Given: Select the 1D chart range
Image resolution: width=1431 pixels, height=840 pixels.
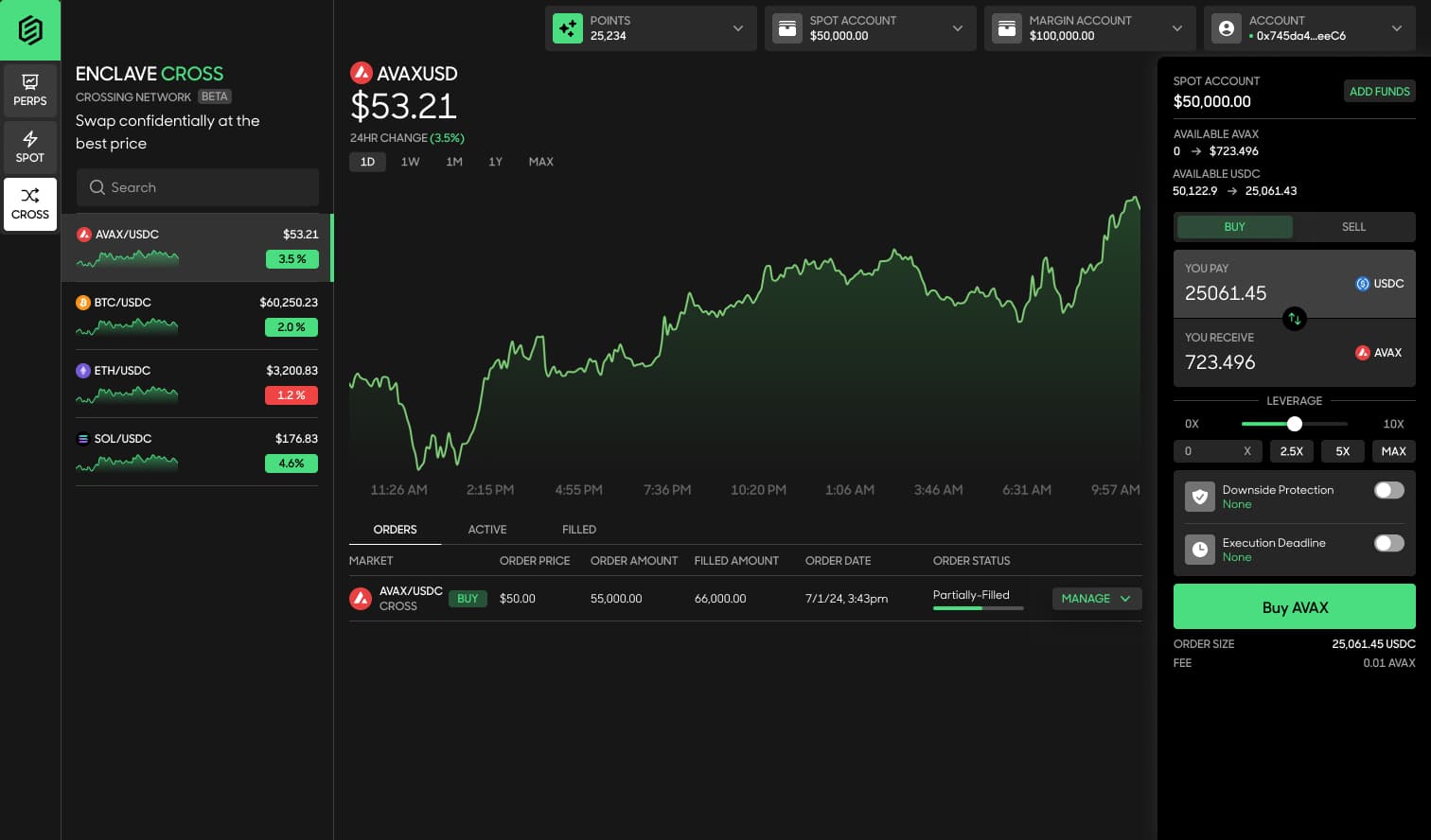Looking at the screenshot, I should [367, 162].
